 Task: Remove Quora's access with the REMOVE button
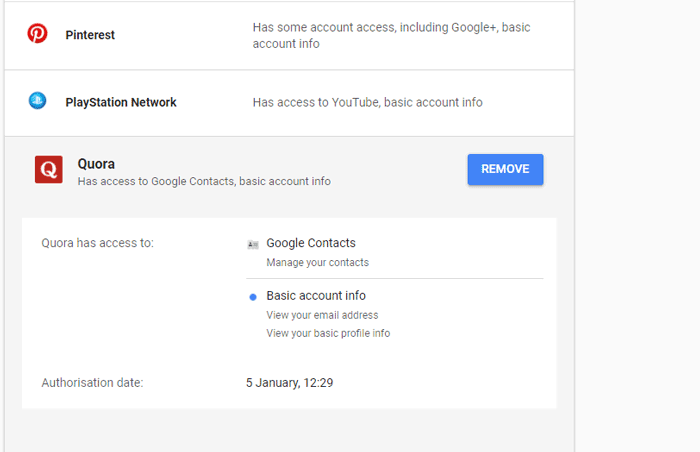click(x=505, y=169)
